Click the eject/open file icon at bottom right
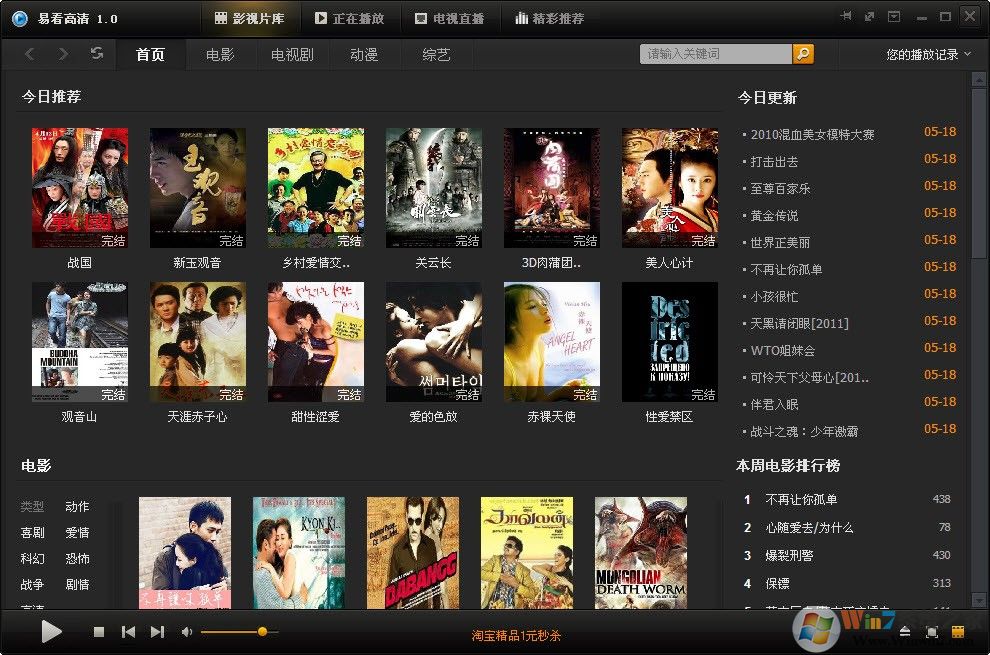The height and width of the screenshot is (655, 990). 905,632
